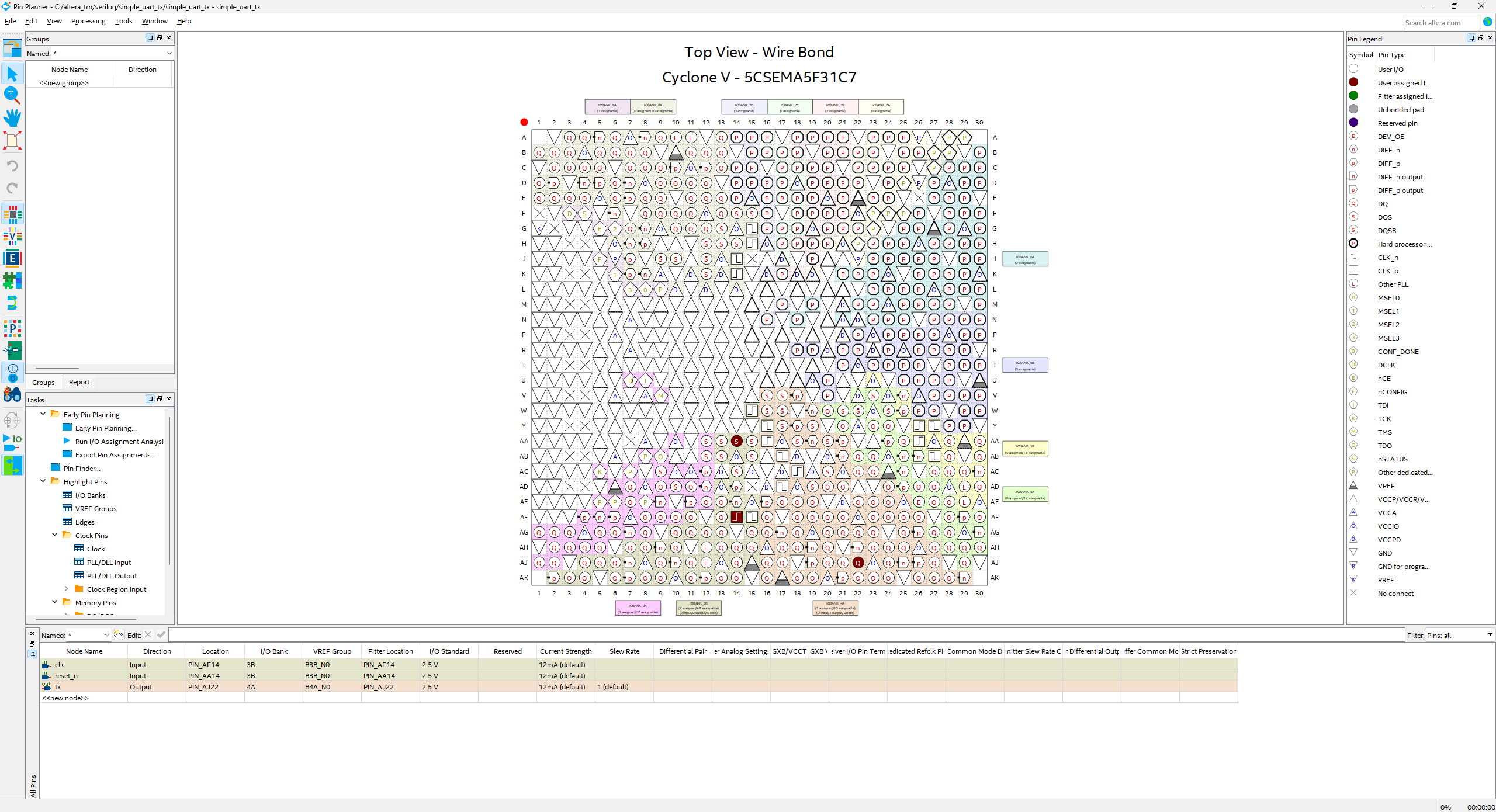Choose the blue hand pan tool
Viewport: 1496px width, 812px height.
coord(12,117)
